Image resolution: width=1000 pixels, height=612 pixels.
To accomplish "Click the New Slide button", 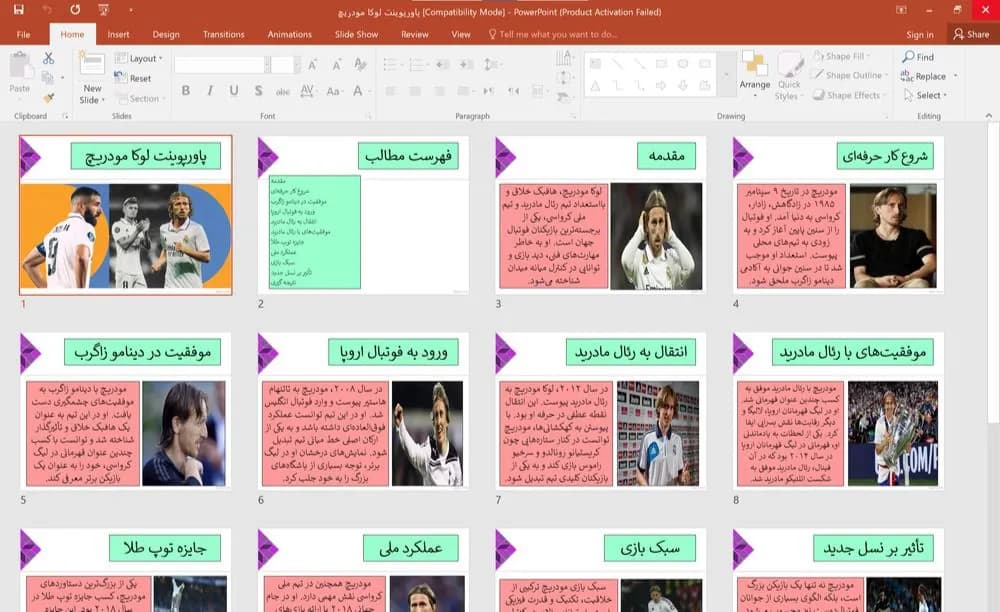I will (x=92, y=78).
